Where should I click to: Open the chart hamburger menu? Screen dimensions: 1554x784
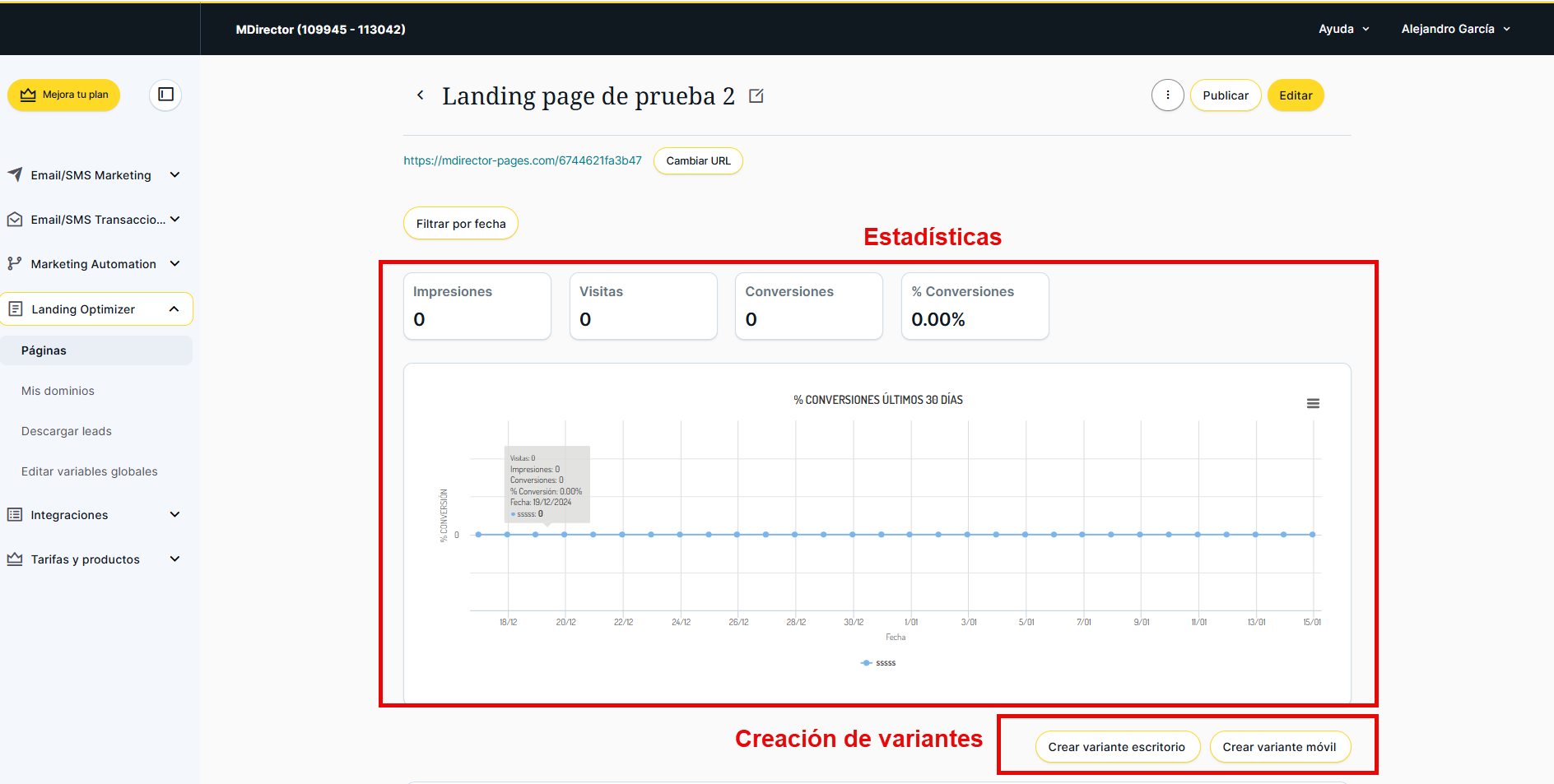(1313, 403)
